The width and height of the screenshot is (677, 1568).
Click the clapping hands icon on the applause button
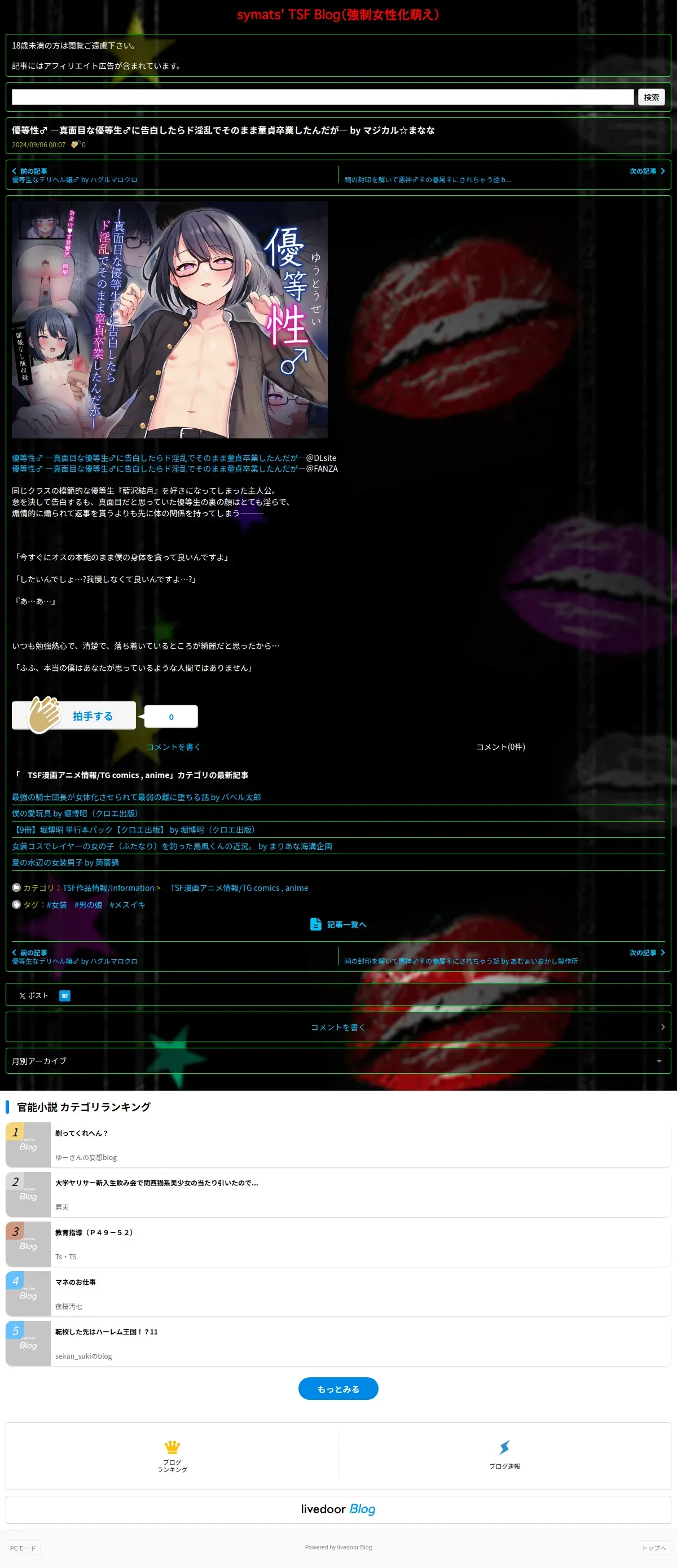(x=46, y=715)
